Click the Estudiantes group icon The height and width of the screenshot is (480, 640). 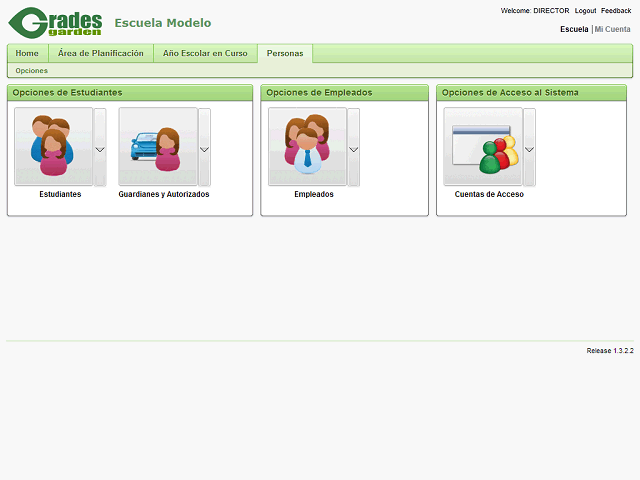coord(53,147)
